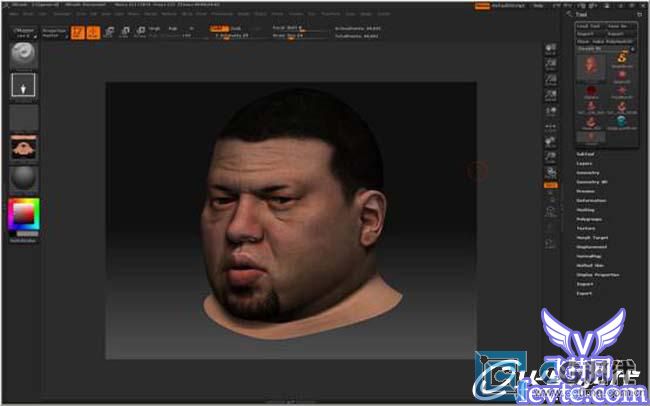Click the Zoom icon on right shelf
Screen dimensions: 650x406
(x=551, y=64)
